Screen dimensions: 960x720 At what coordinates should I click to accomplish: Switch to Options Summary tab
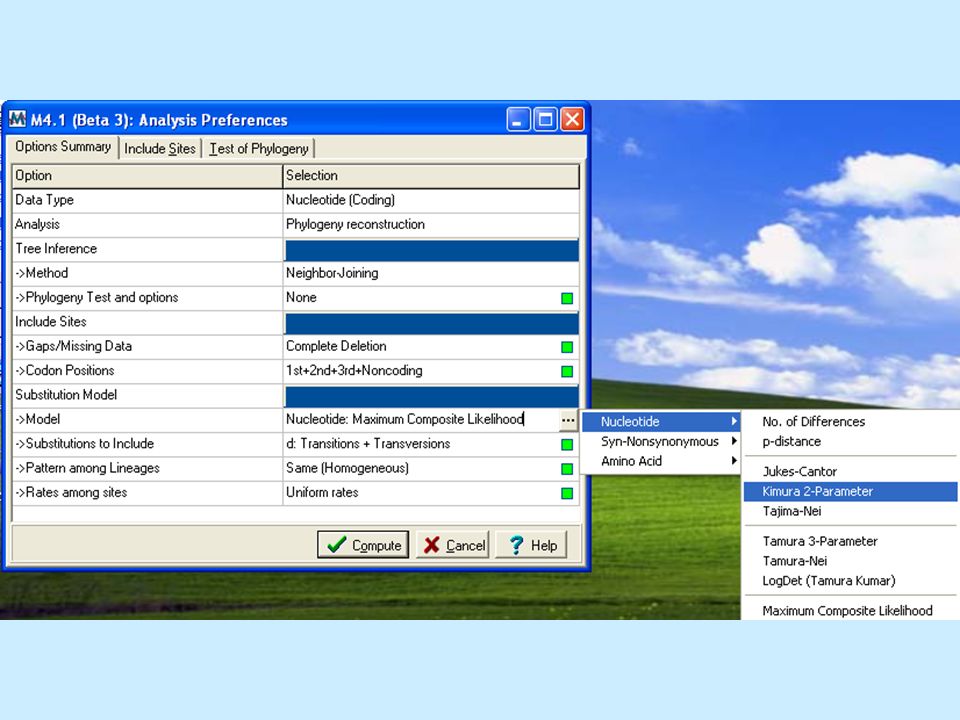(63, 147)
